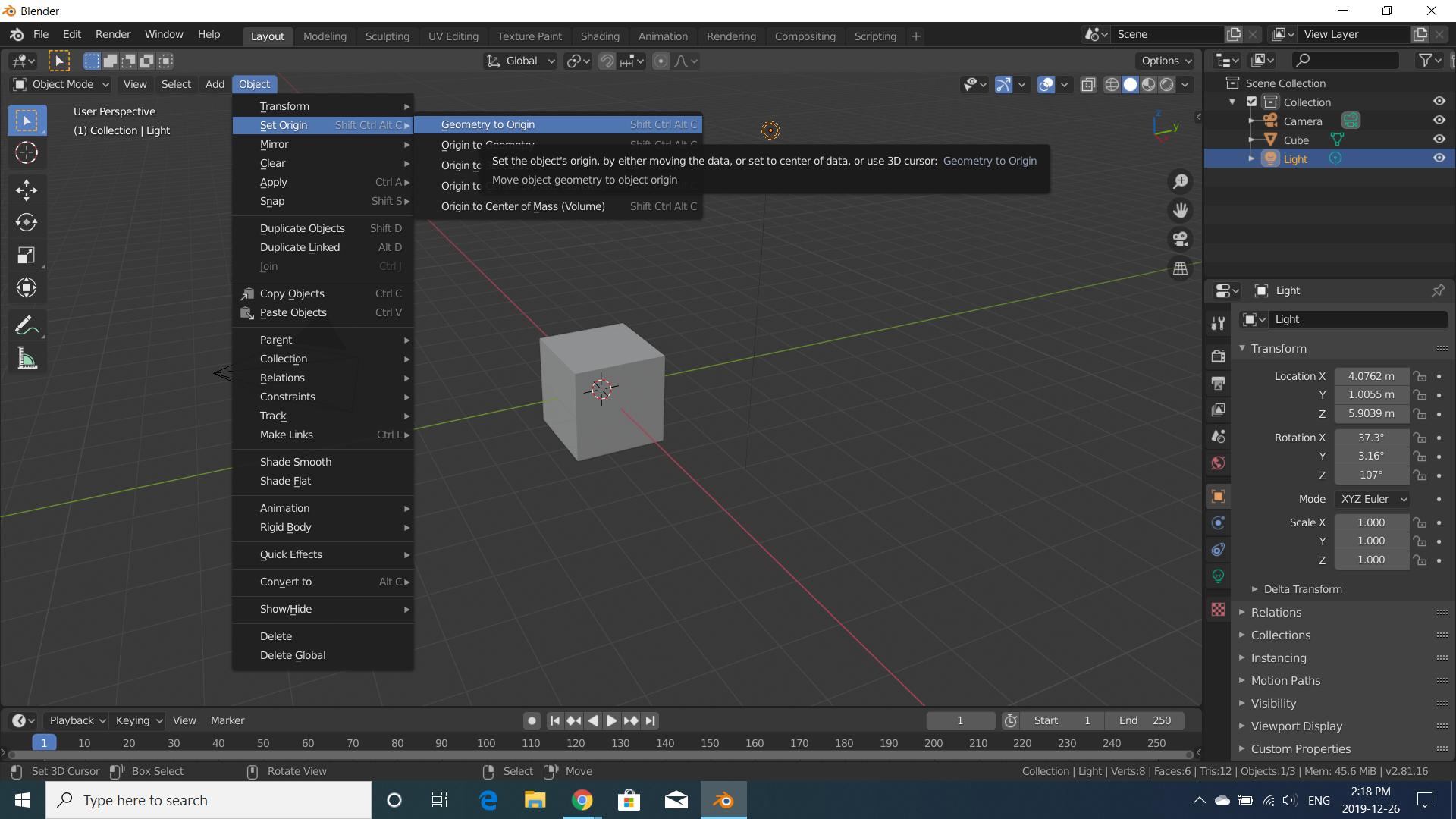
Task: Activate the Select Box tool
Action: coord(27,121)
